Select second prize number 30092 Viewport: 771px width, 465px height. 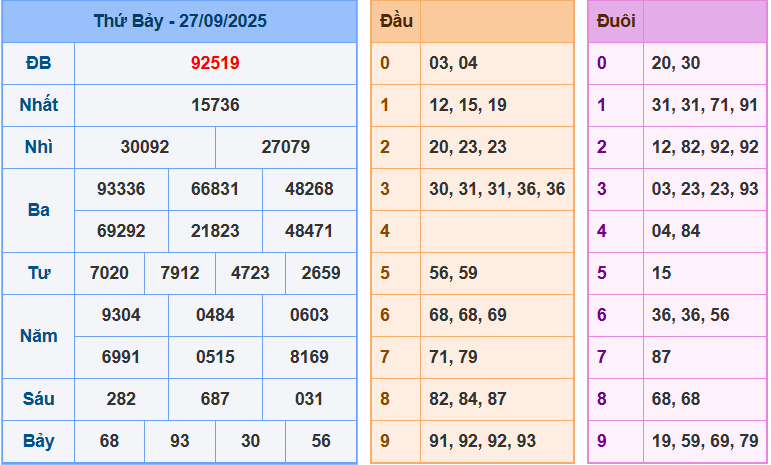point(145,147)
